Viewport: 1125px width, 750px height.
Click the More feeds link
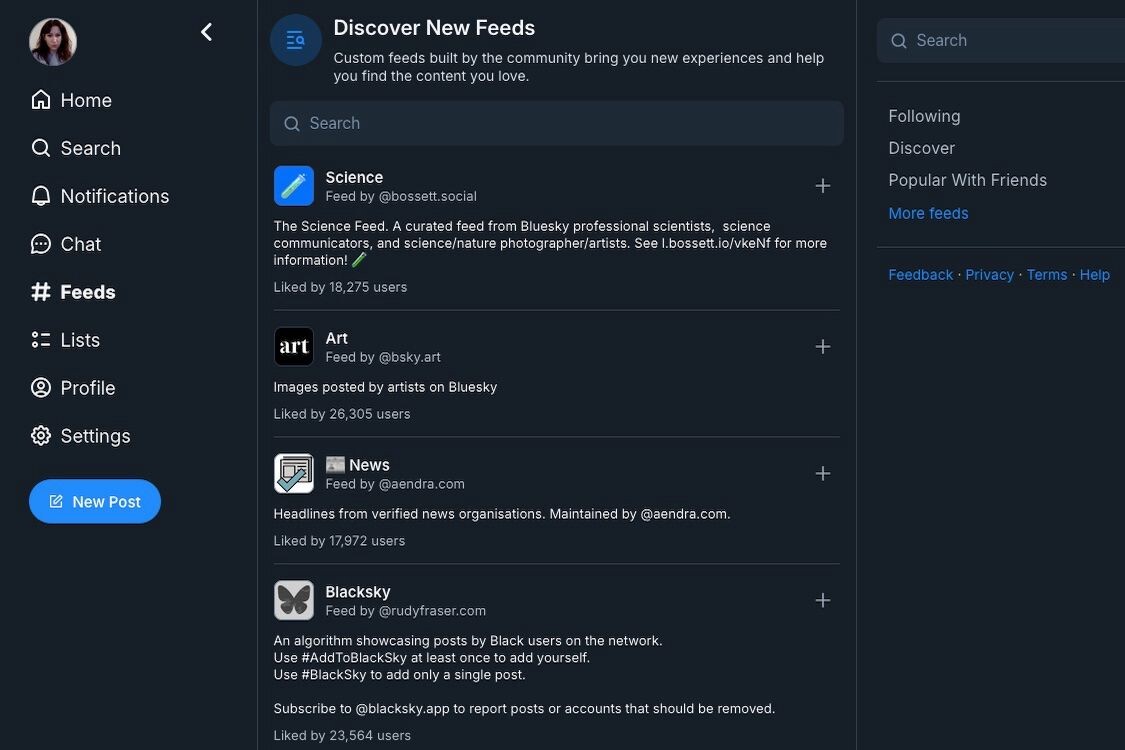pyautogui.click(x=928, y=213)
